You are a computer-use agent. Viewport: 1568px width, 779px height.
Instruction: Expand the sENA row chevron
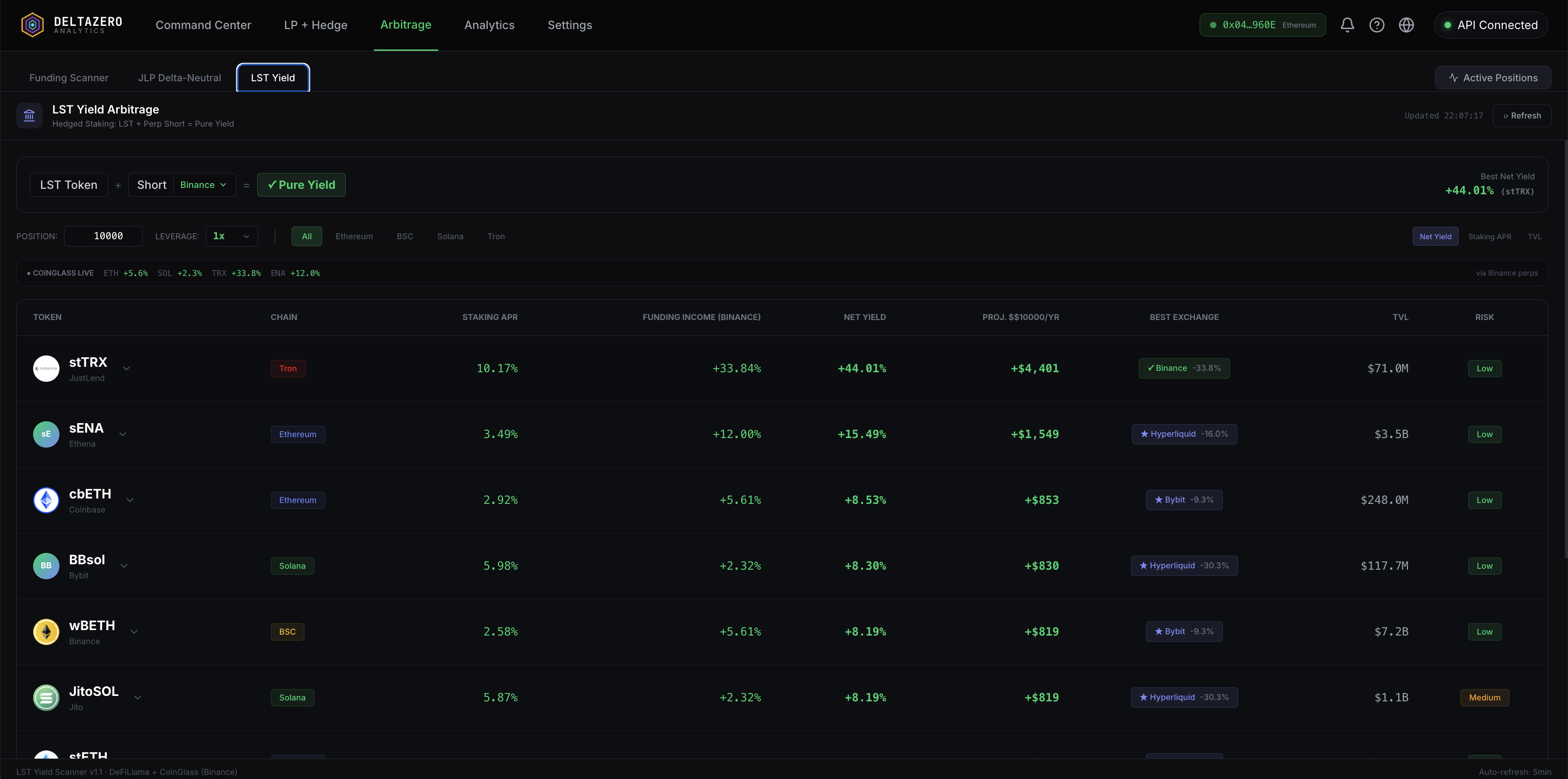point(123,434)
